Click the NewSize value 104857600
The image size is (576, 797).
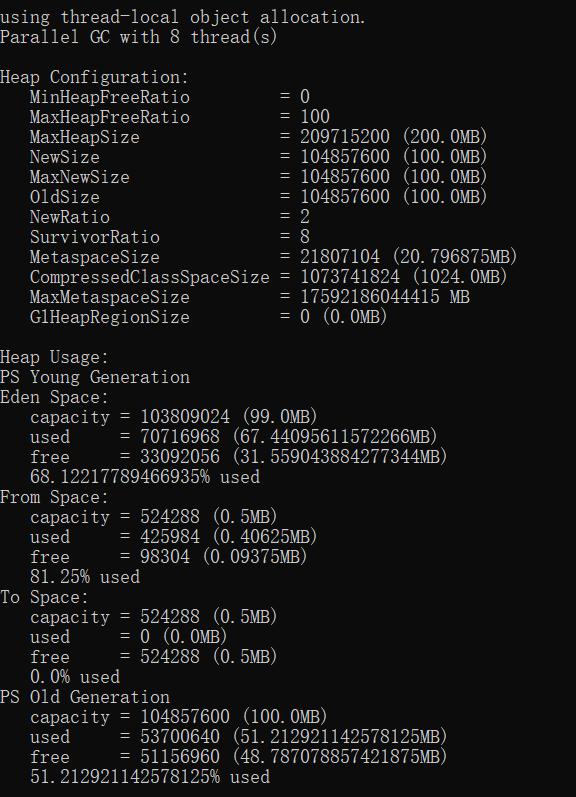[345, 157]
